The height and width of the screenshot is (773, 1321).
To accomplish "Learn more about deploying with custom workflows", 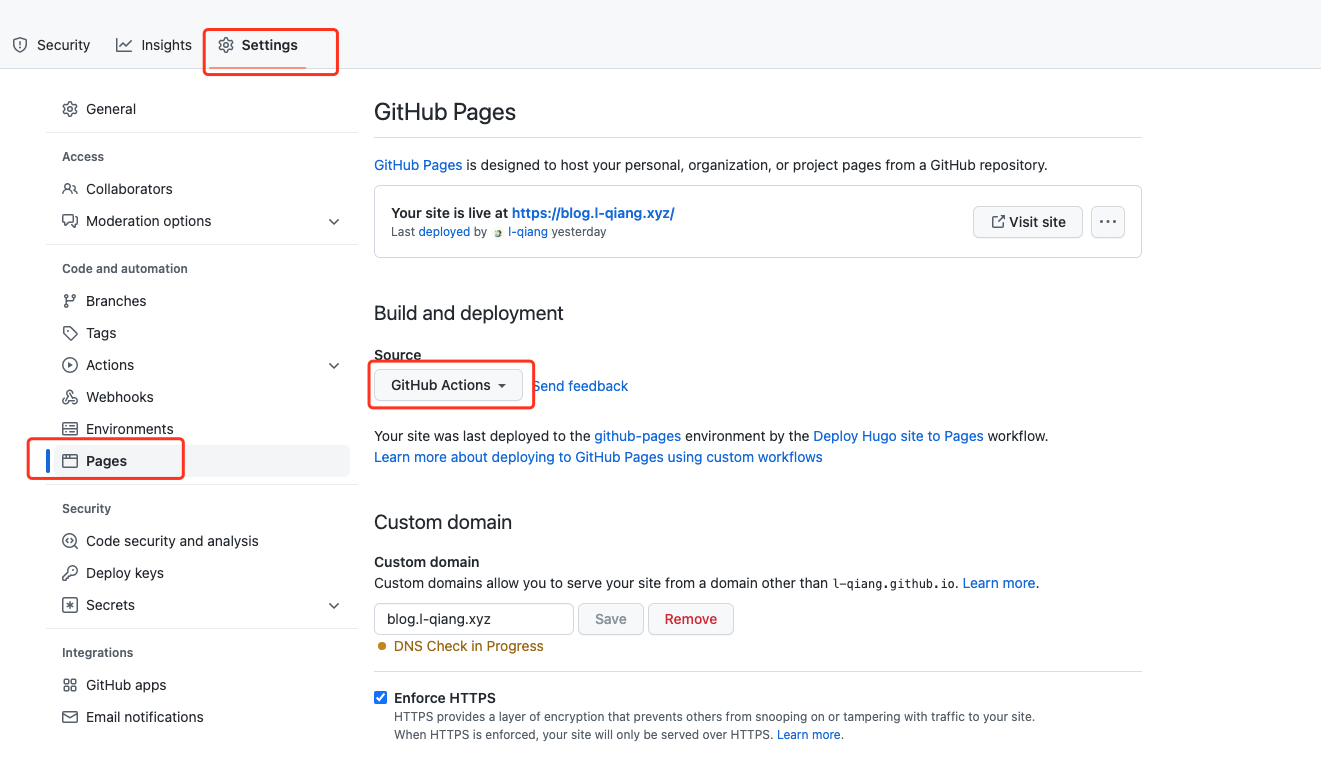I will tap(598, 457).
